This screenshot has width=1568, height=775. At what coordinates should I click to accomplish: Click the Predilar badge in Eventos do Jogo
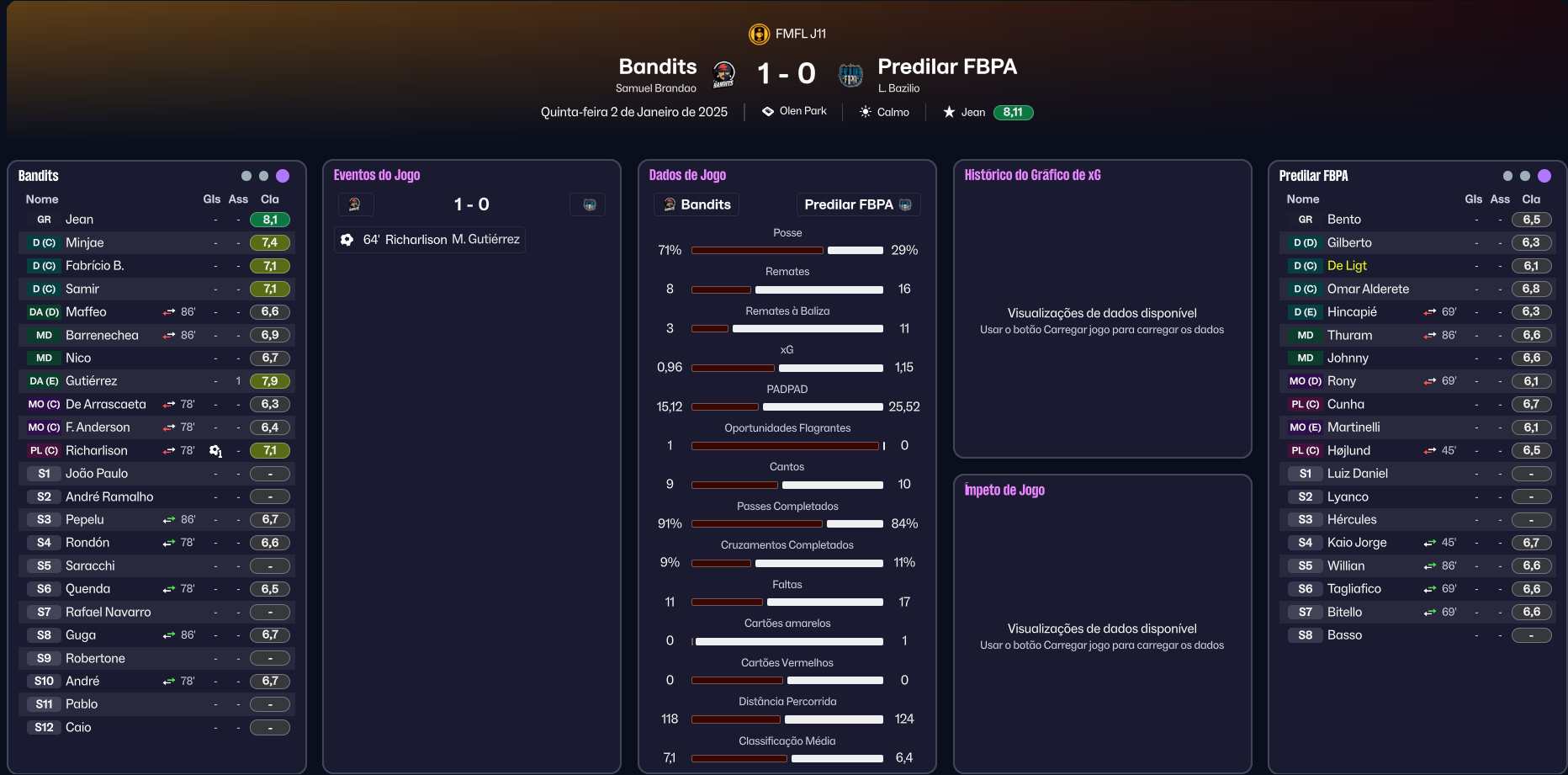coord(589,204)
